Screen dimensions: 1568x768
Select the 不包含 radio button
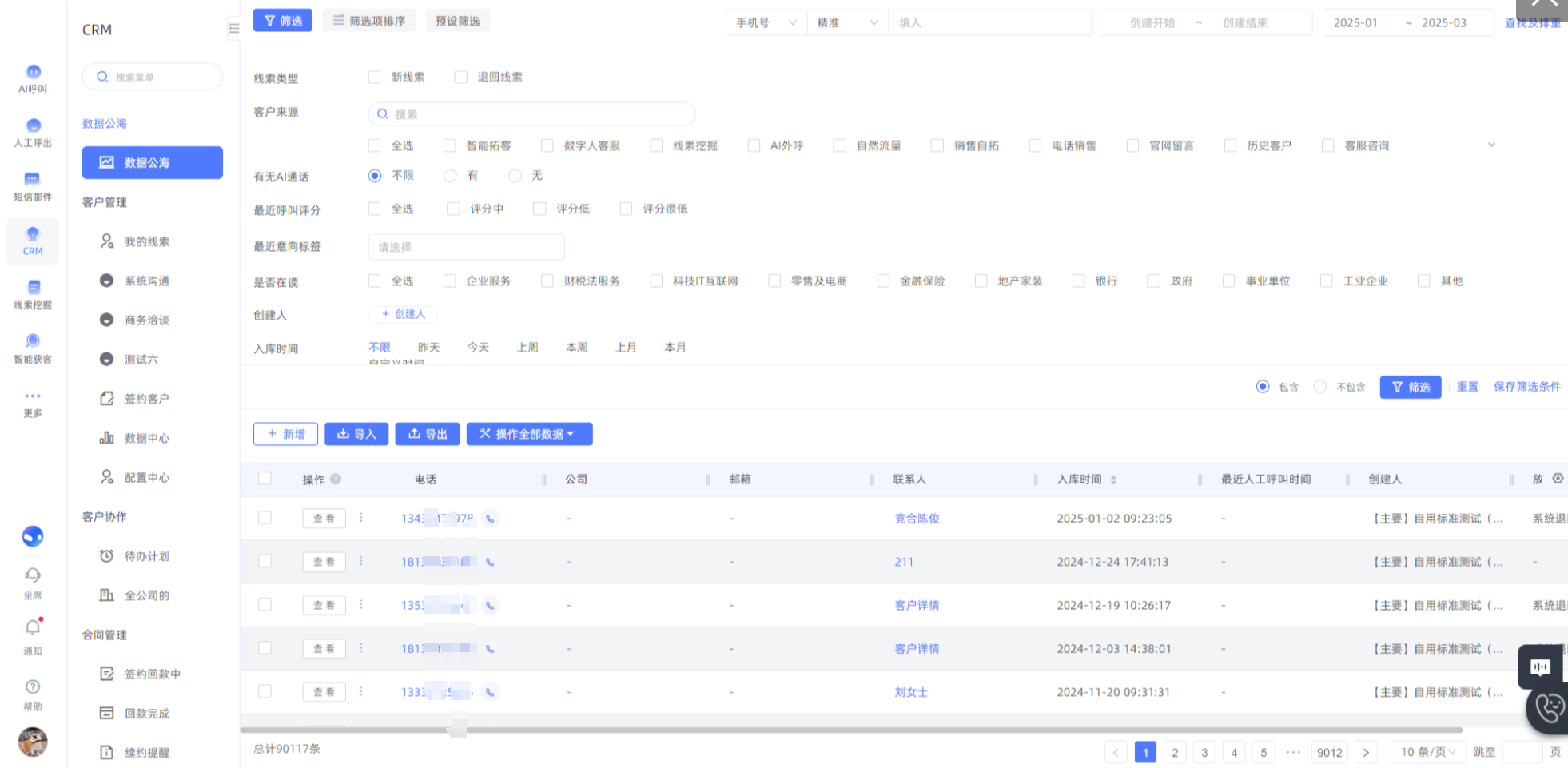(x=1320, y=387)
